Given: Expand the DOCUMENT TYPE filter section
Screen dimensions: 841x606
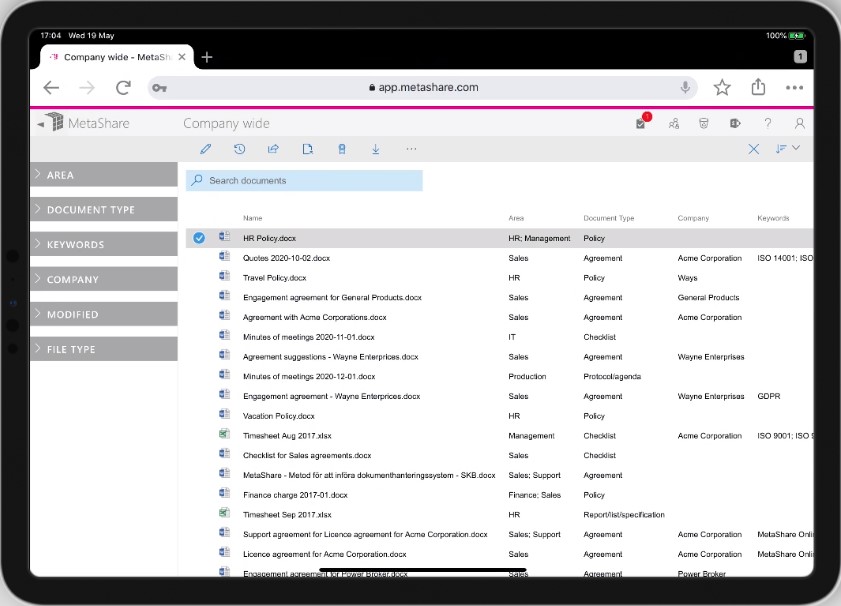Looking at the screenshot, I should (x=104, y=210).
